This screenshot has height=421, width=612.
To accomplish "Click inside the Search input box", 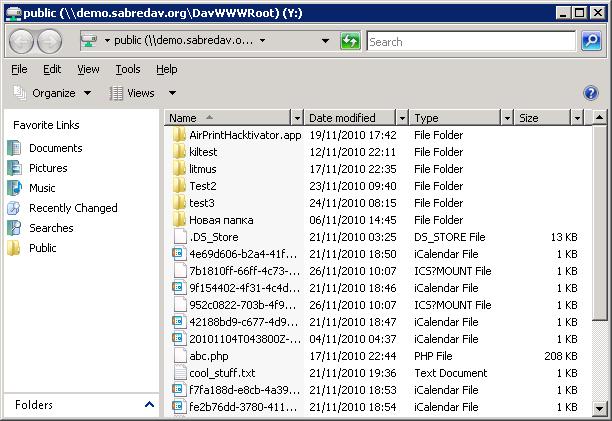I will click(471, 41).
